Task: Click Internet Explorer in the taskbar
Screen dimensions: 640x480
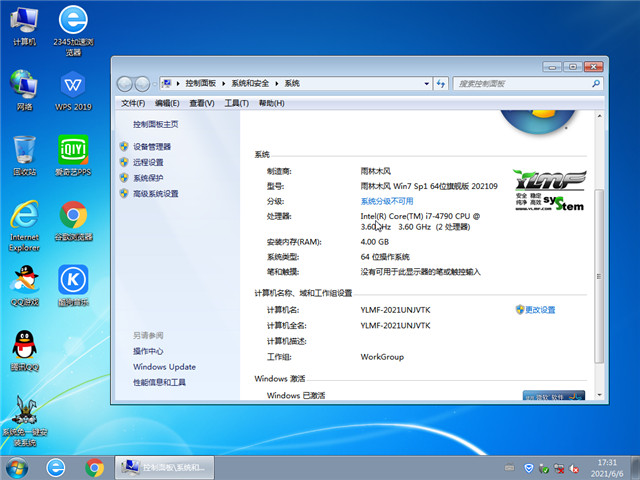Action: (x=55, y=467)
